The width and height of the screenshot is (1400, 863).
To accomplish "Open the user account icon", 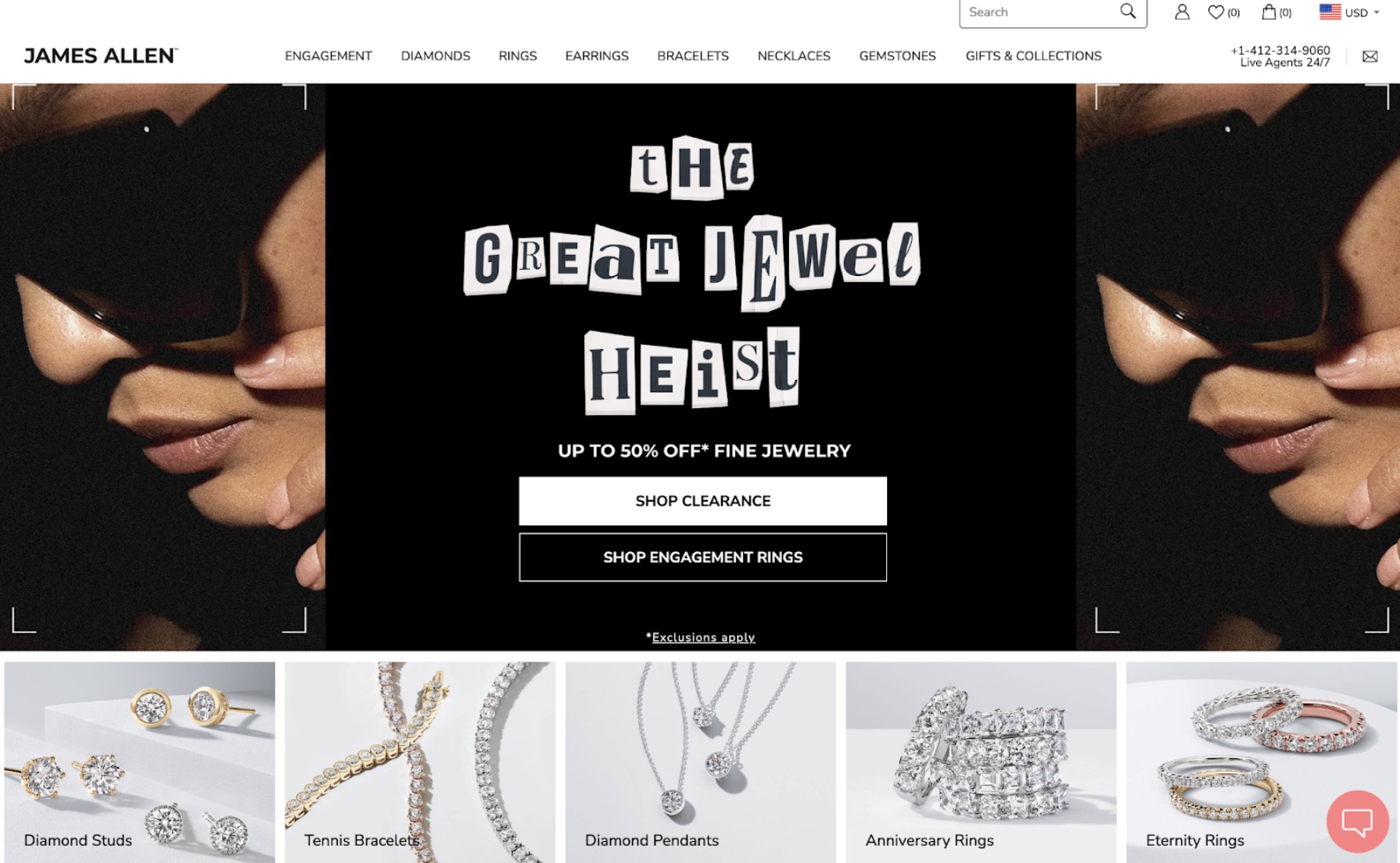I will pyautogui.click(x=1182, y=12).
